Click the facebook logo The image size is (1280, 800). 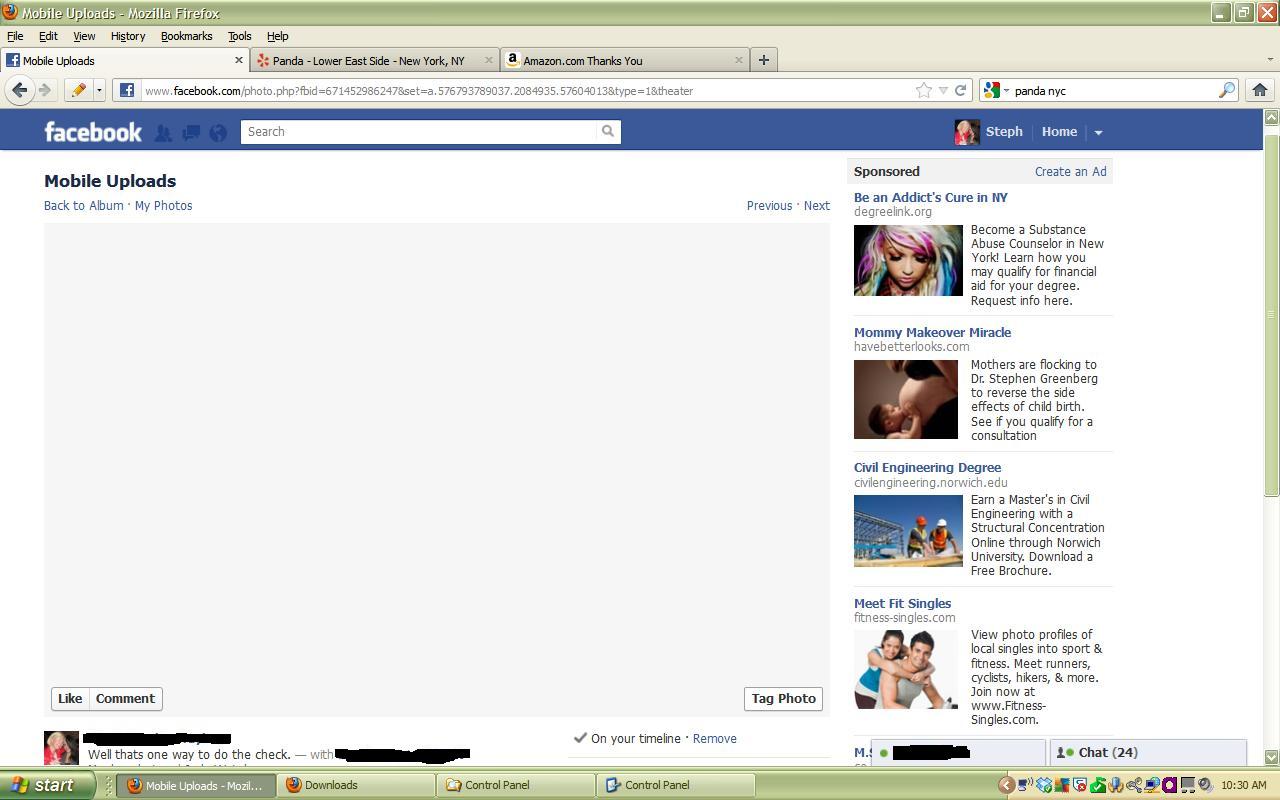(x=93, y=132)
